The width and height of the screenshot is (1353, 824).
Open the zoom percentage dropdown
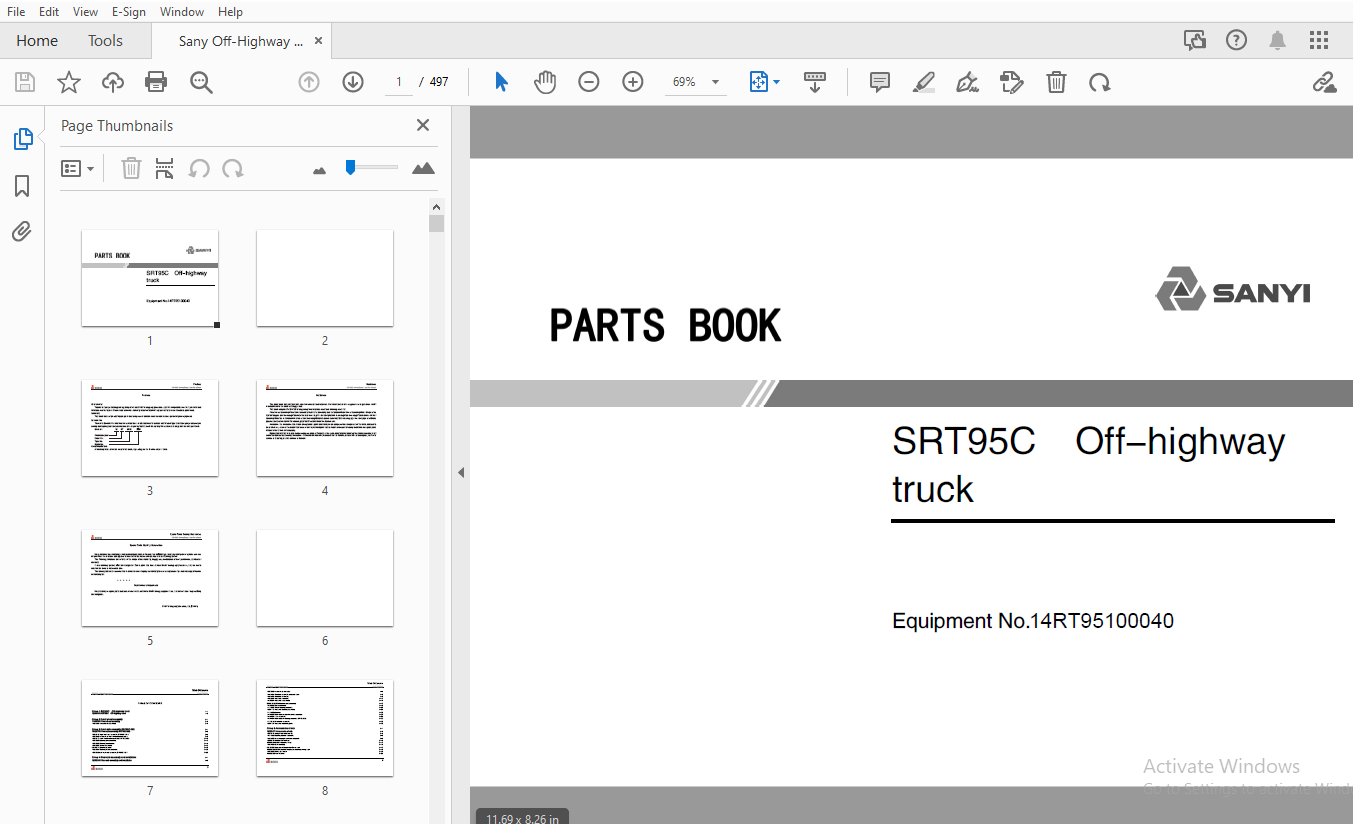[715, 82]
